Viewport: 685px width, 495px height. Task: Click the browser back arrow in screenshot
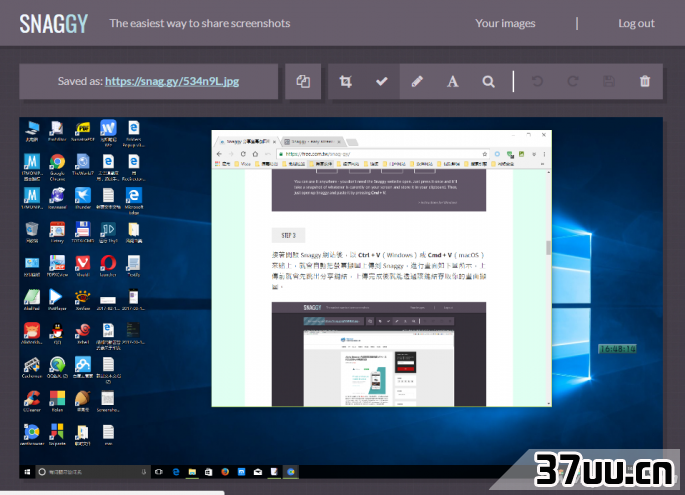tap(219, 154)
